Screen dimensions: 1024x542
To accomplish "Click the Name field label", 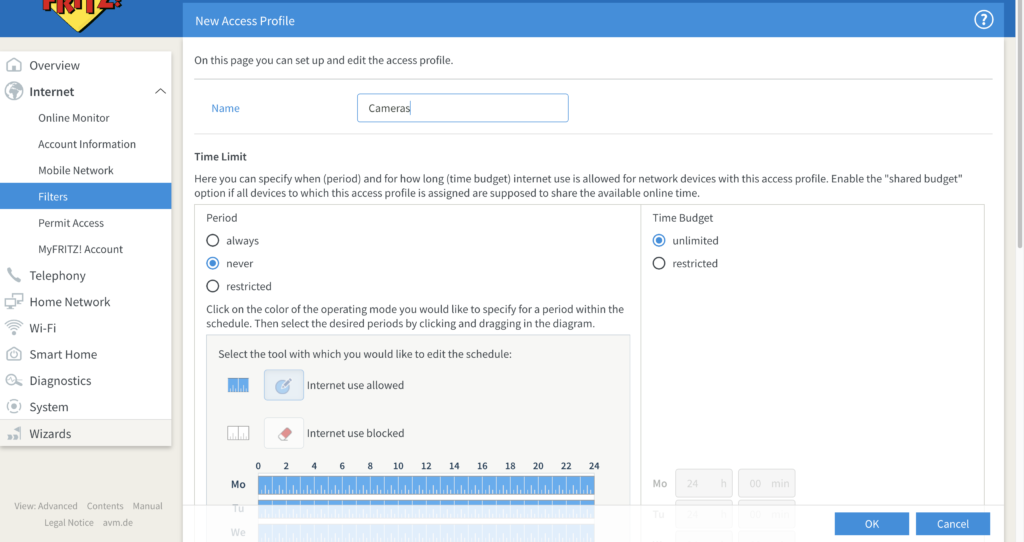I will pyautogui.click(x=225, y=108).
